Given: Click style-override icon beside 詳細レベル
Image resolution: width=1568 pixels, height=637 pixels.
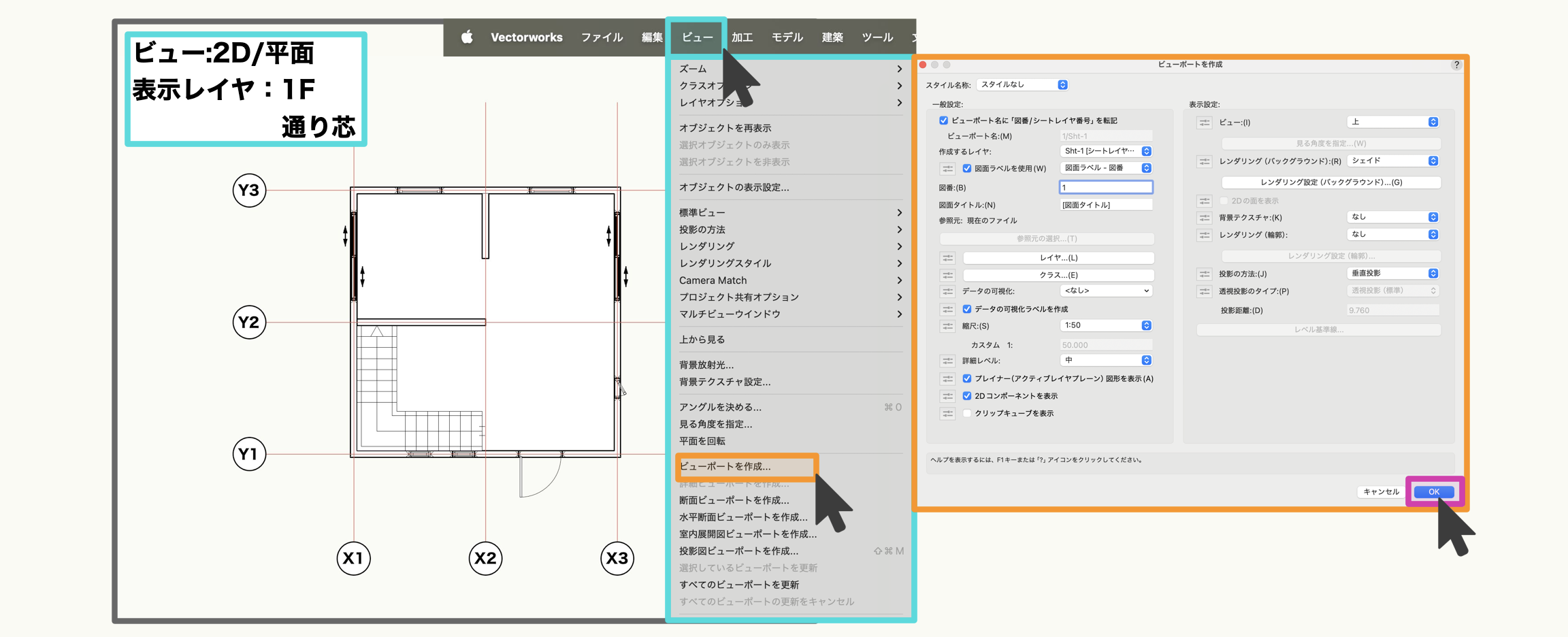Looking at the screenshot, I should (x=947, y=361).
